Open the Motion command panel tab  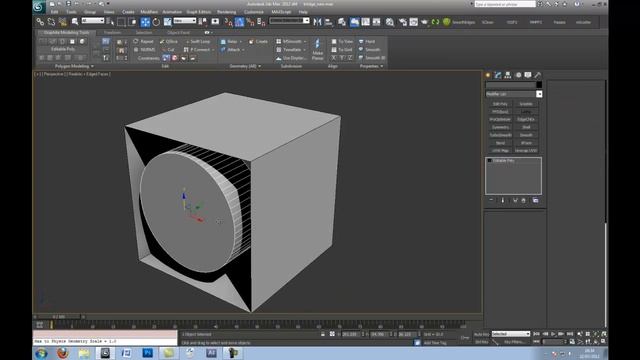pos(518,75)
